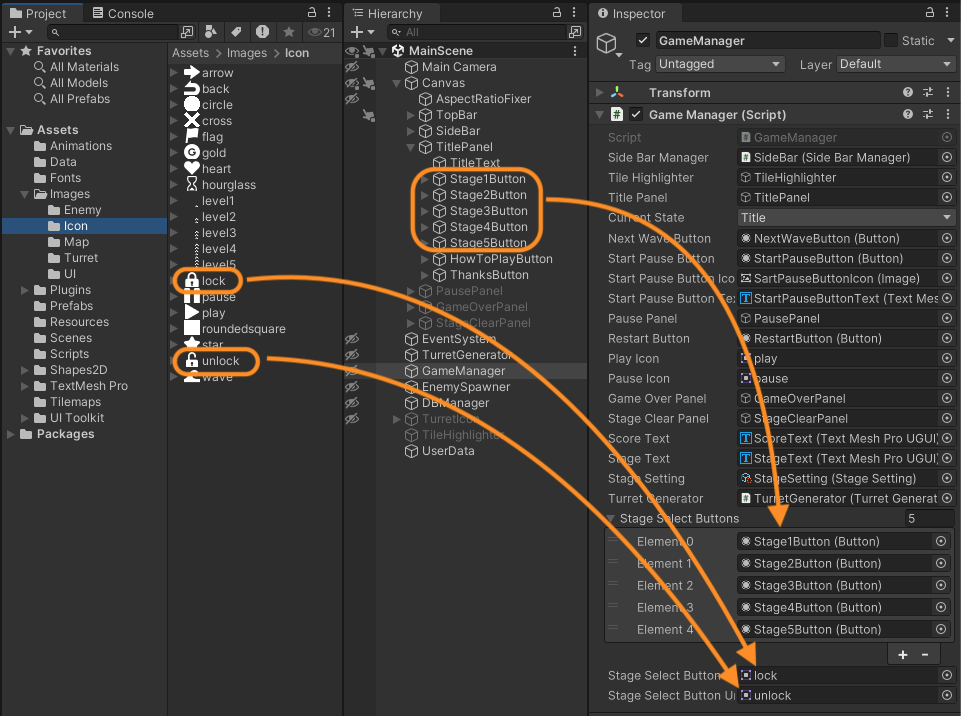Open the Current State dropdown showing Title

(846, 218)
